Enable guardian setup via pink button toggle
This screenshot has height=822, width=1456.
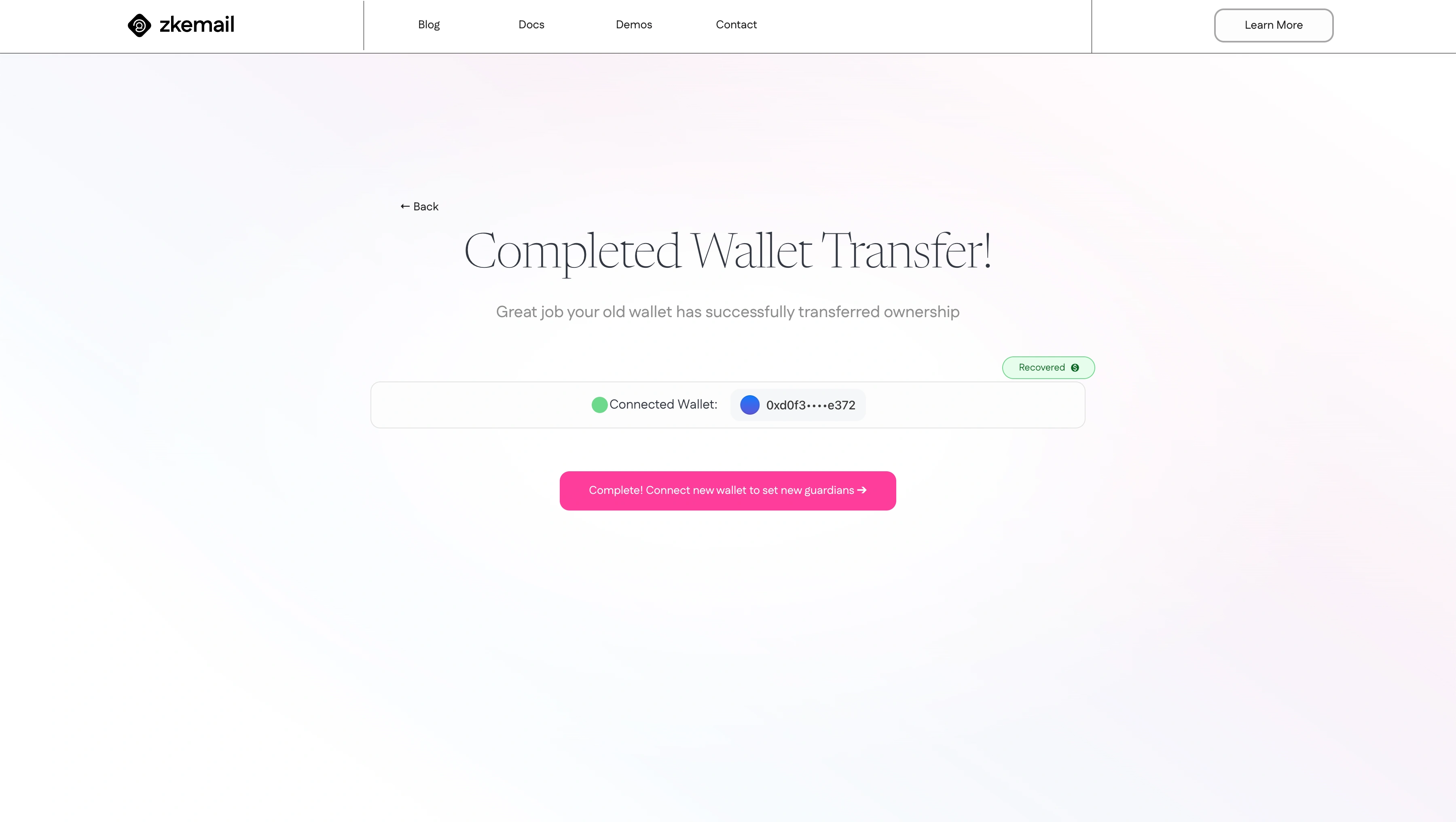(x=727, y=490)
